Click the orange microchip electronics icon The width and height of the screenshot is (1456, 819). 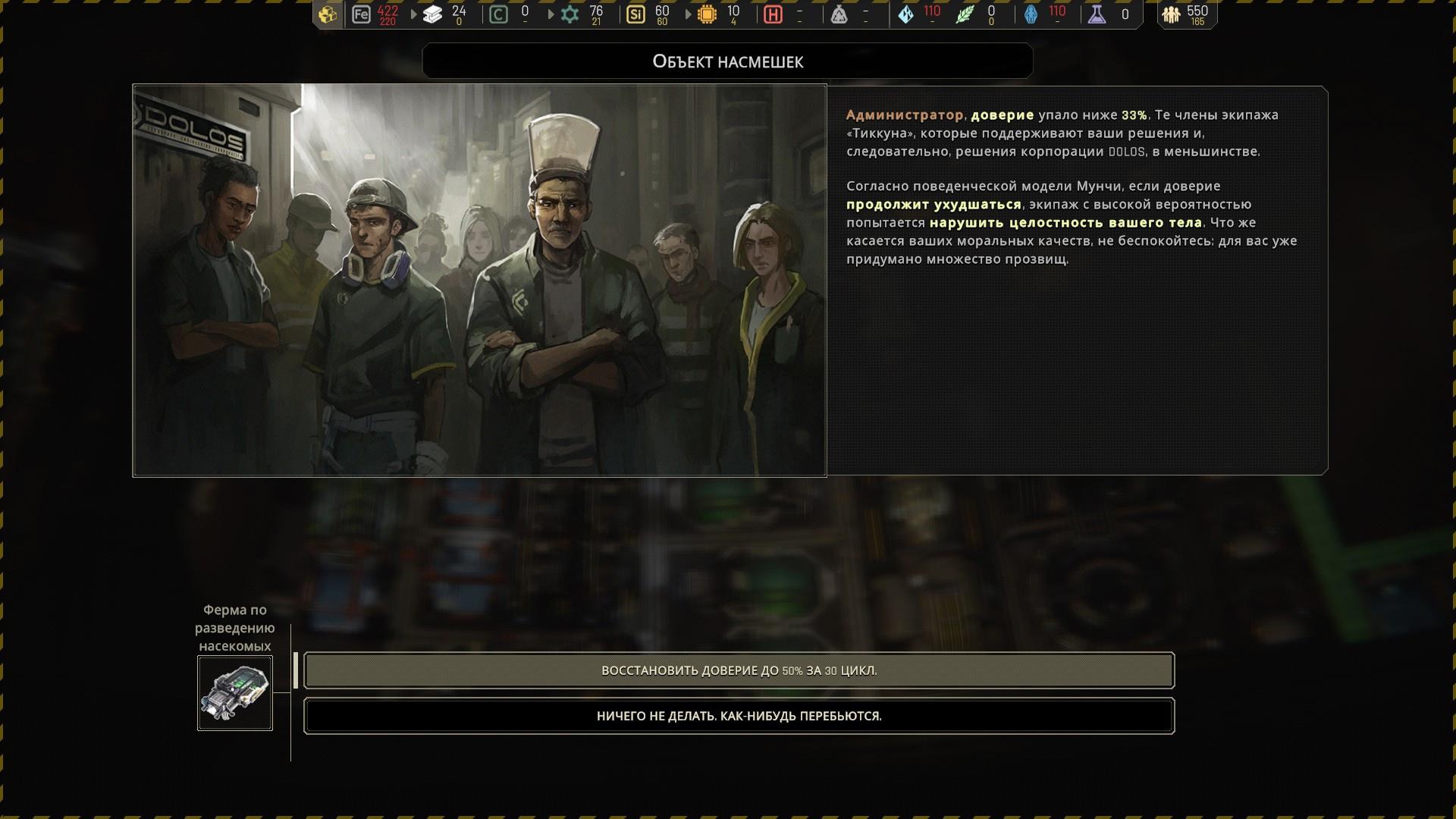click(707, 14)
